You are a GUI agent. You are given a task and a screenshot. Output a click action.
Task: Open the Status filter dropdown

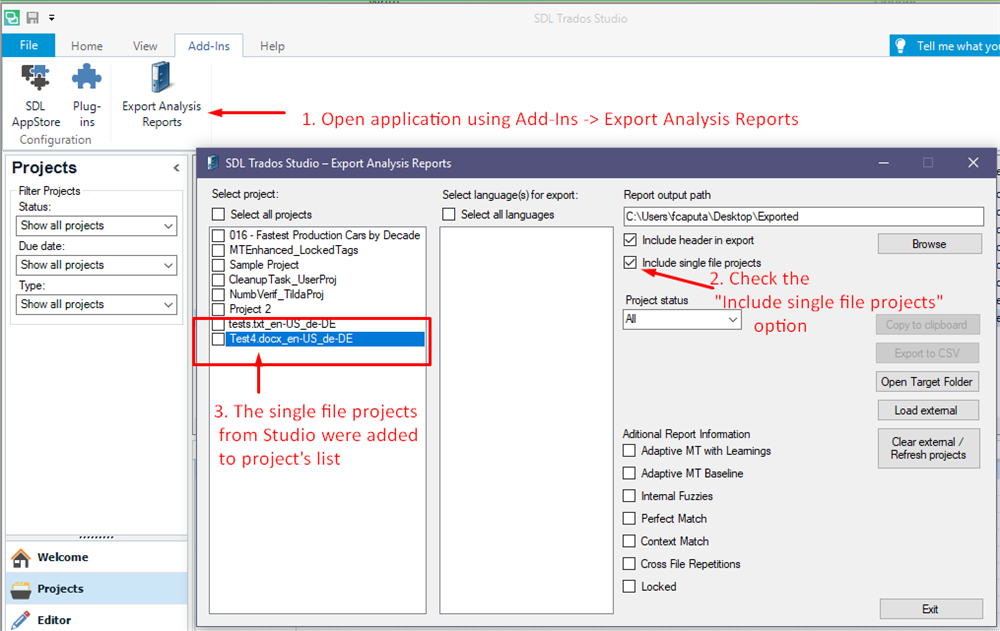click(x=96, y=226)
